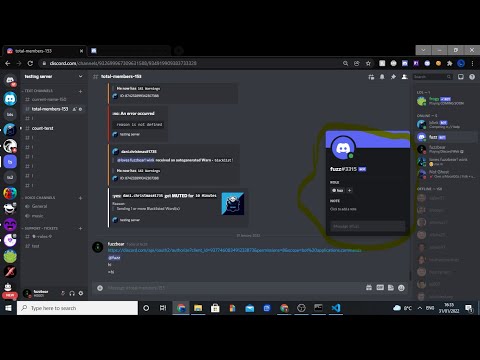Open the GIF picker
This screenshot has width=480, height=360.
380,288
